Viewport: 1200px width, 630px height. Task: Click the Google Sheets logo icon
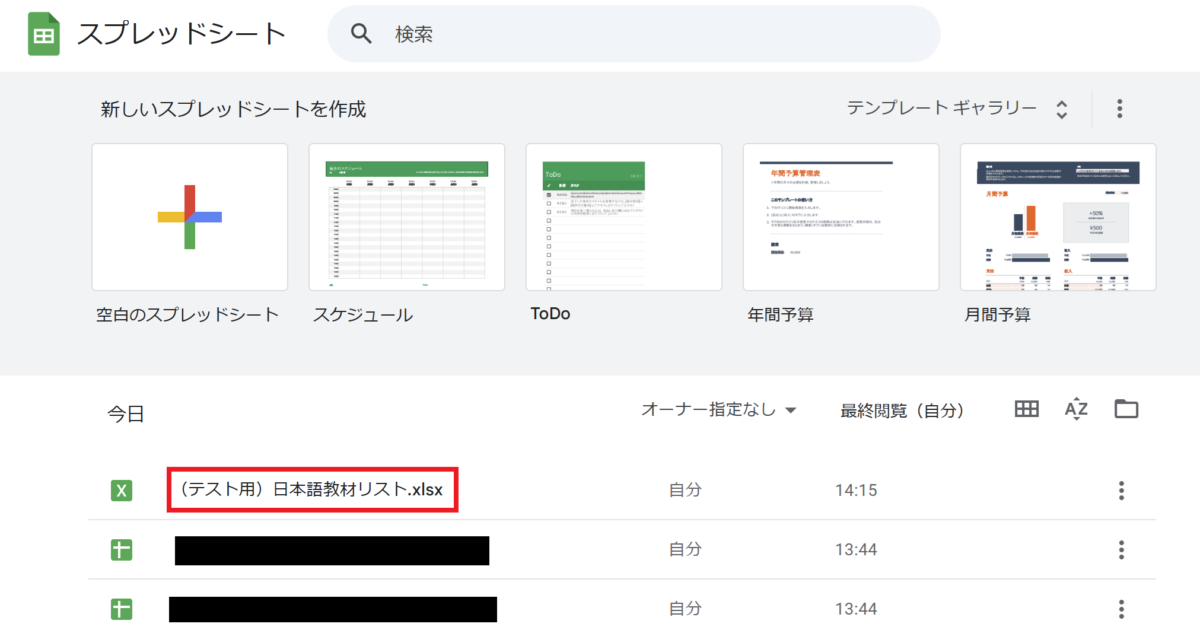tap(44, 34)
